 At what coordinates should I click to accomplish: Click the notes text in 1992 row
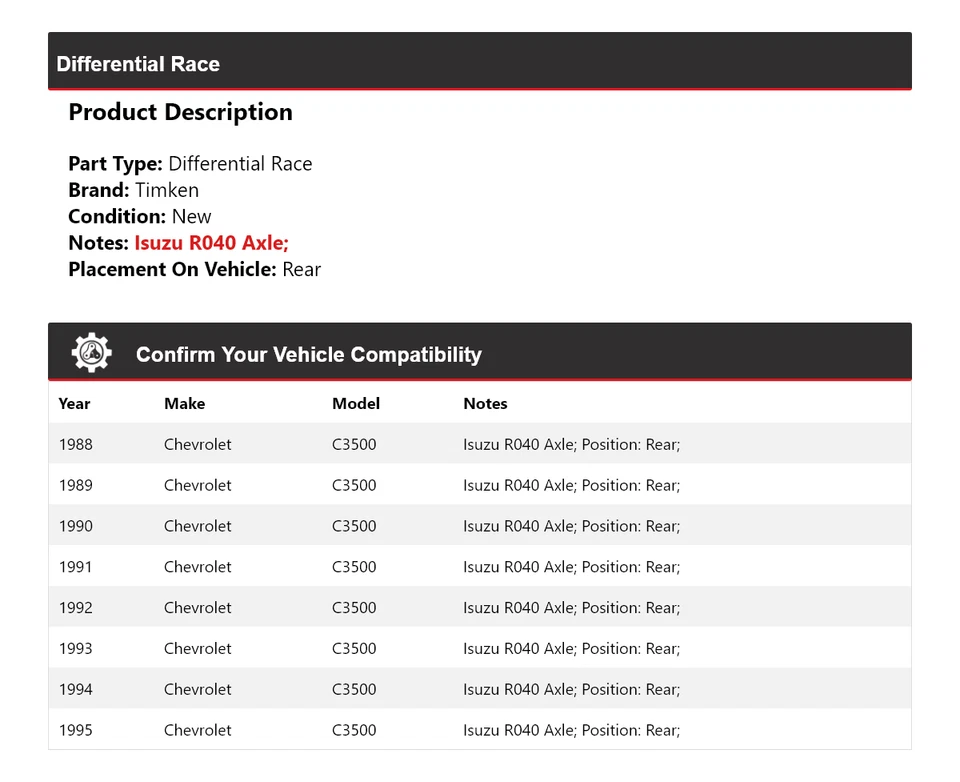click(571, 608)
